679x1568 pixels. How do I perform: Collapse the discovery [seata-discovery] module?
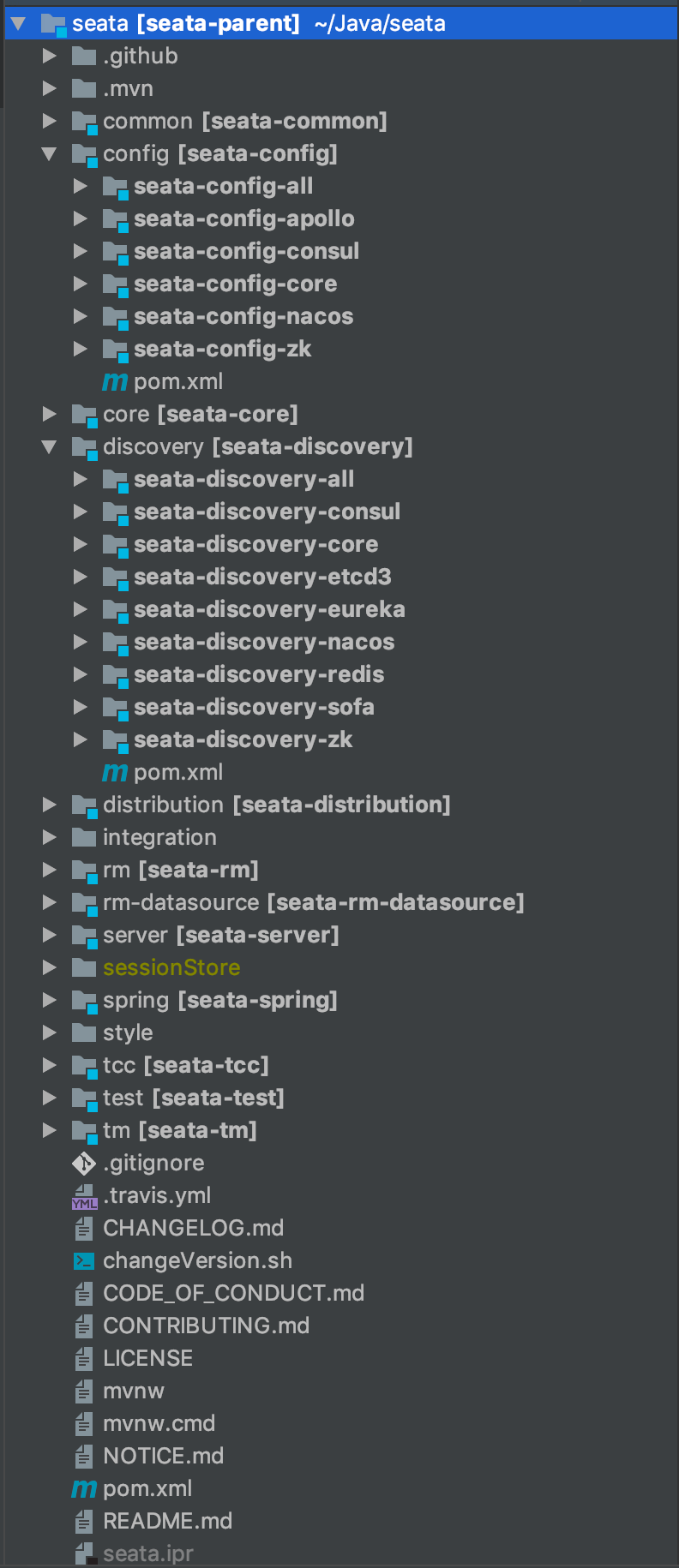(50, 447)
